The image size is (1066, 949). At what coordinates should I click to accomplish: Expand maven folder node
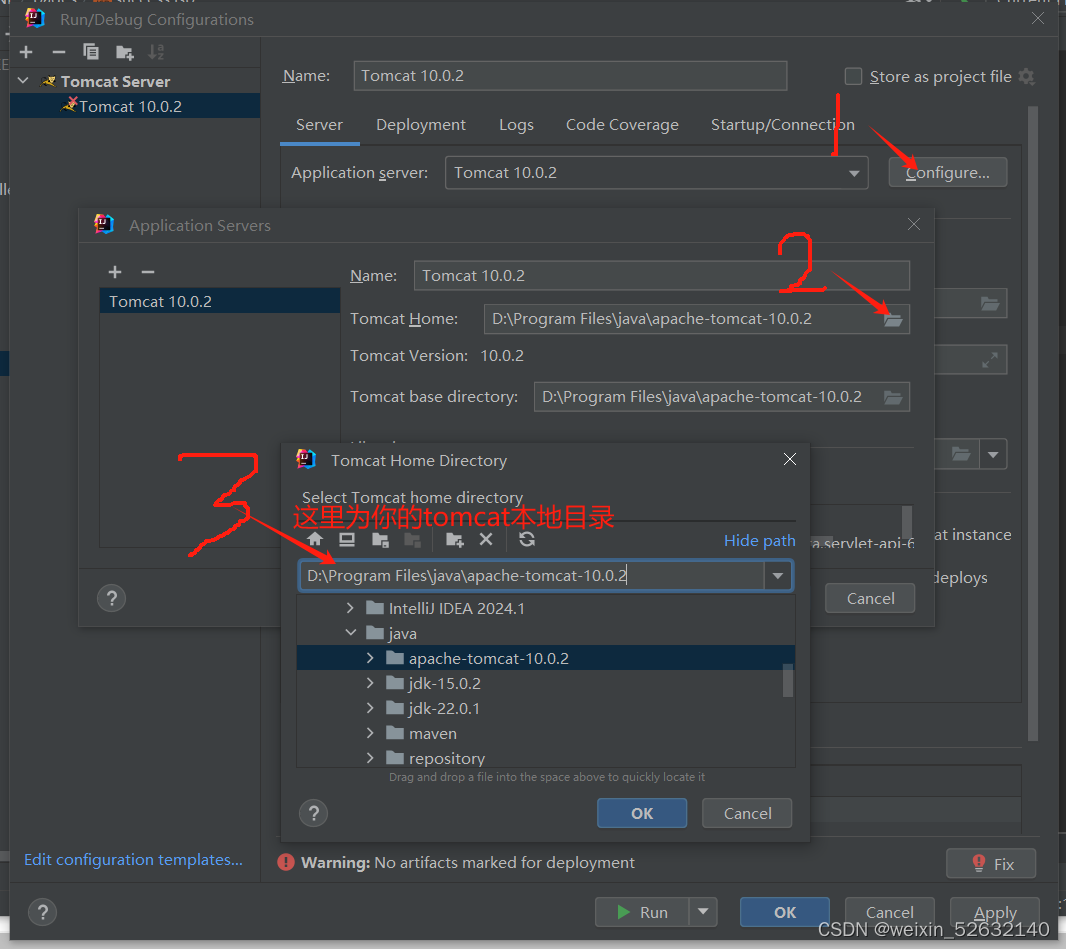370,733
